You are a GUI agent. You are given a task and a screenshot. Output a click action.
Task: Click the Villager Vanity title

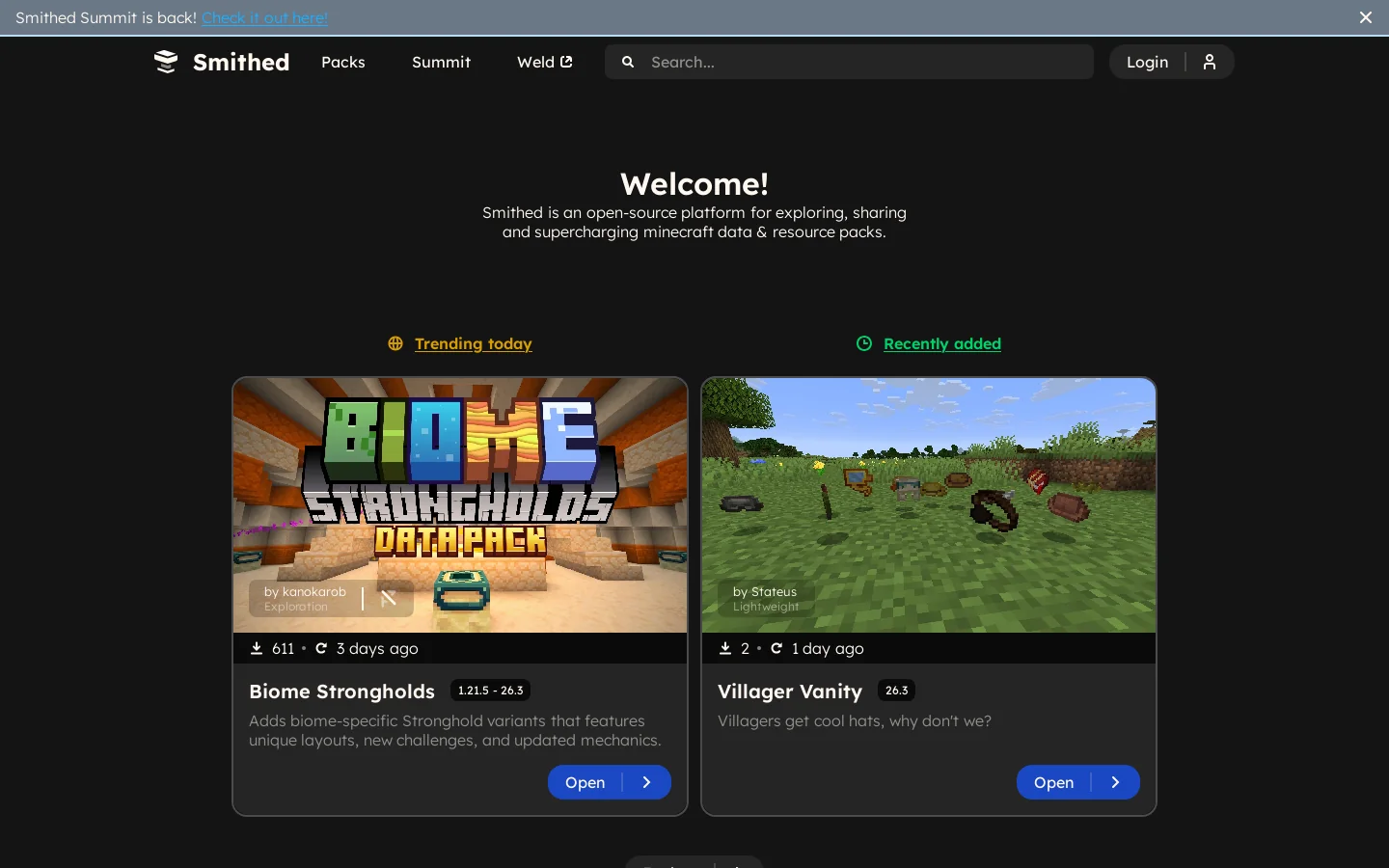(x=790, y=692)
